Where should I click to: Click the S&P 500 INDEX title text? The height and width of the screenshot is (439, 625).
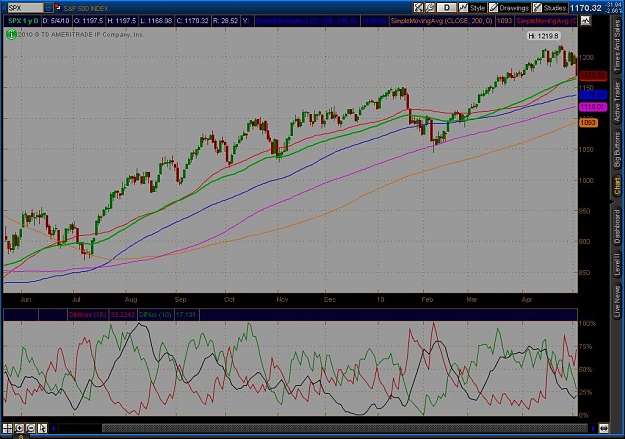click(86, 8)
